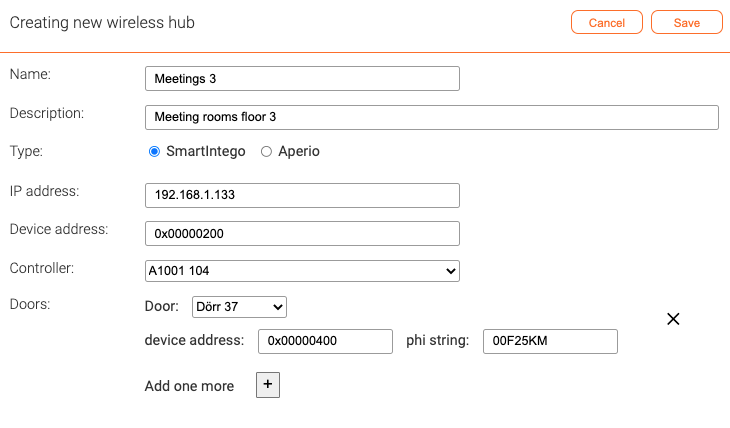Edit the phi string field 00F25KM

[550, 341]
